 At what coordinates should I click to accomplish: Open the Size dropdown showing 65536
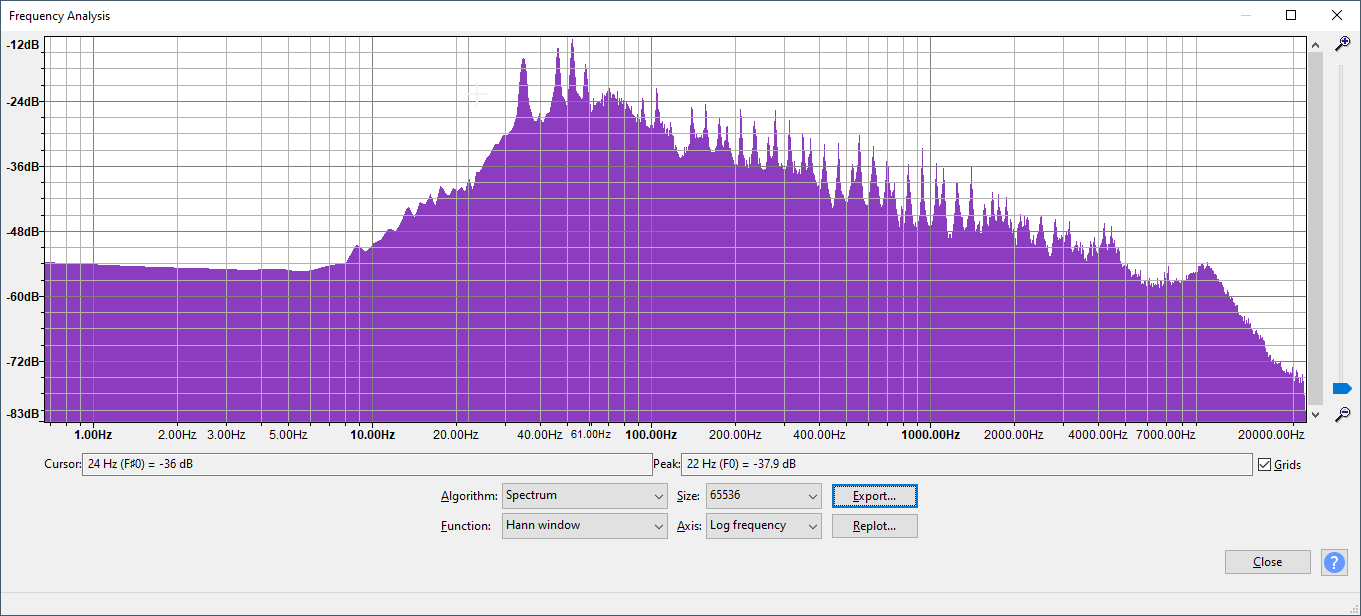click(x=763, y=496)
